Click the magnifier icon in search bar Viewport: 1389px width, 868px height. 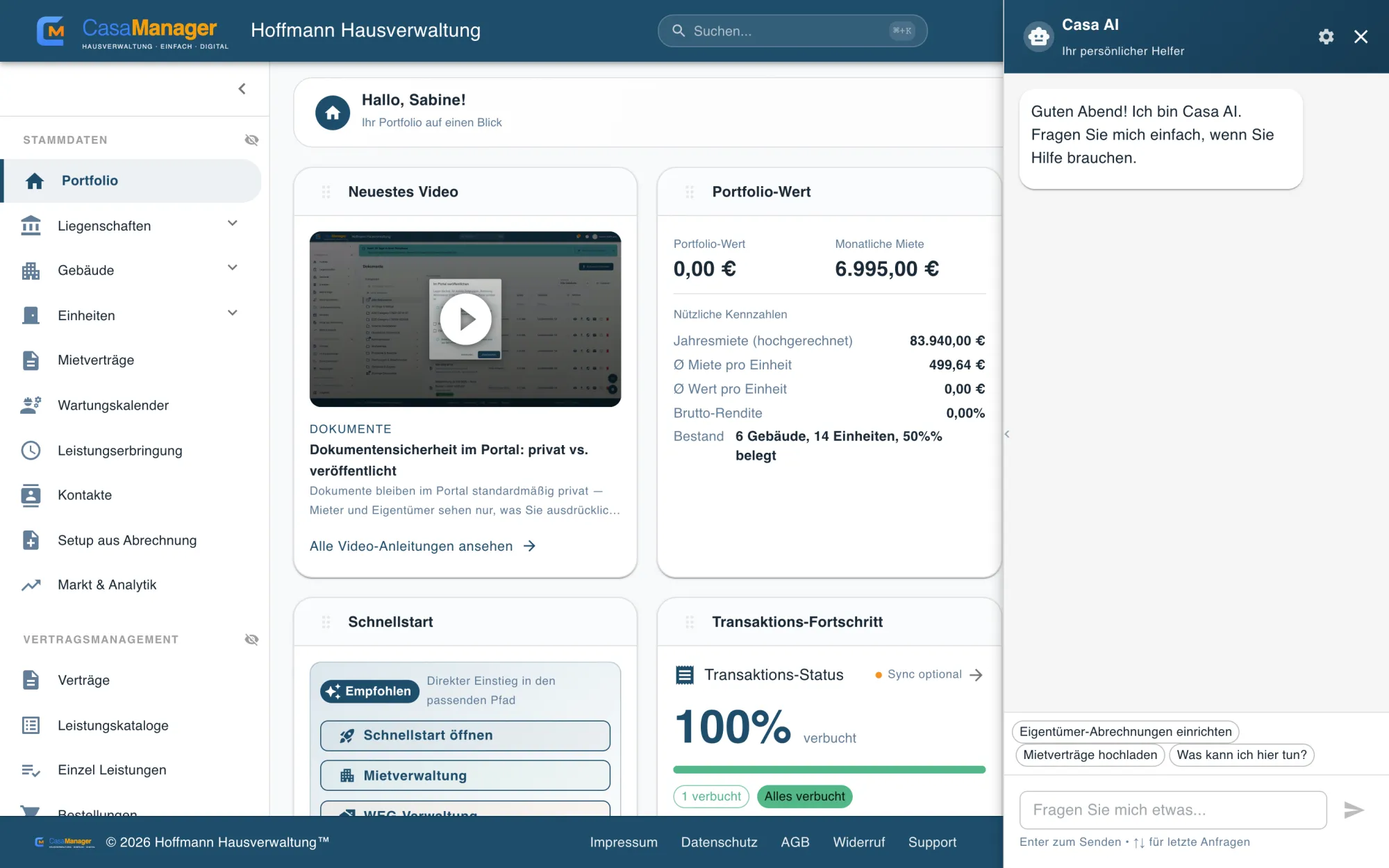click(679, 31)
